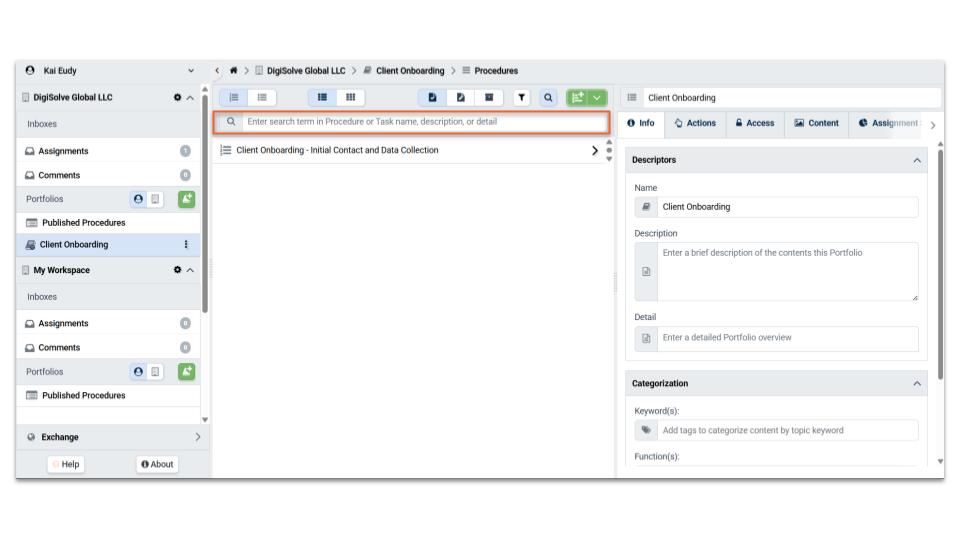Open Published Procedures under My Workspace
960x540 pixels.
pyautogui.click(x=108, y=396)
